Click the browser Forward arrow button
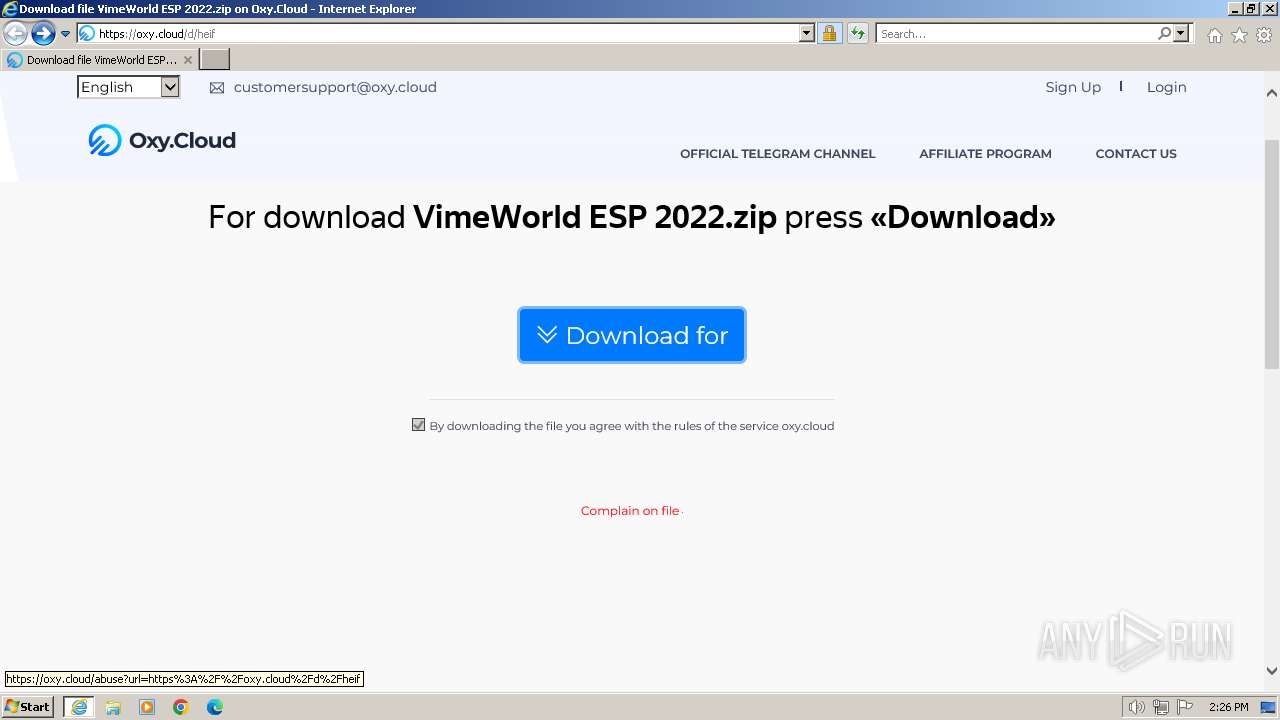The image size is (1280, 720). point(43,34)
